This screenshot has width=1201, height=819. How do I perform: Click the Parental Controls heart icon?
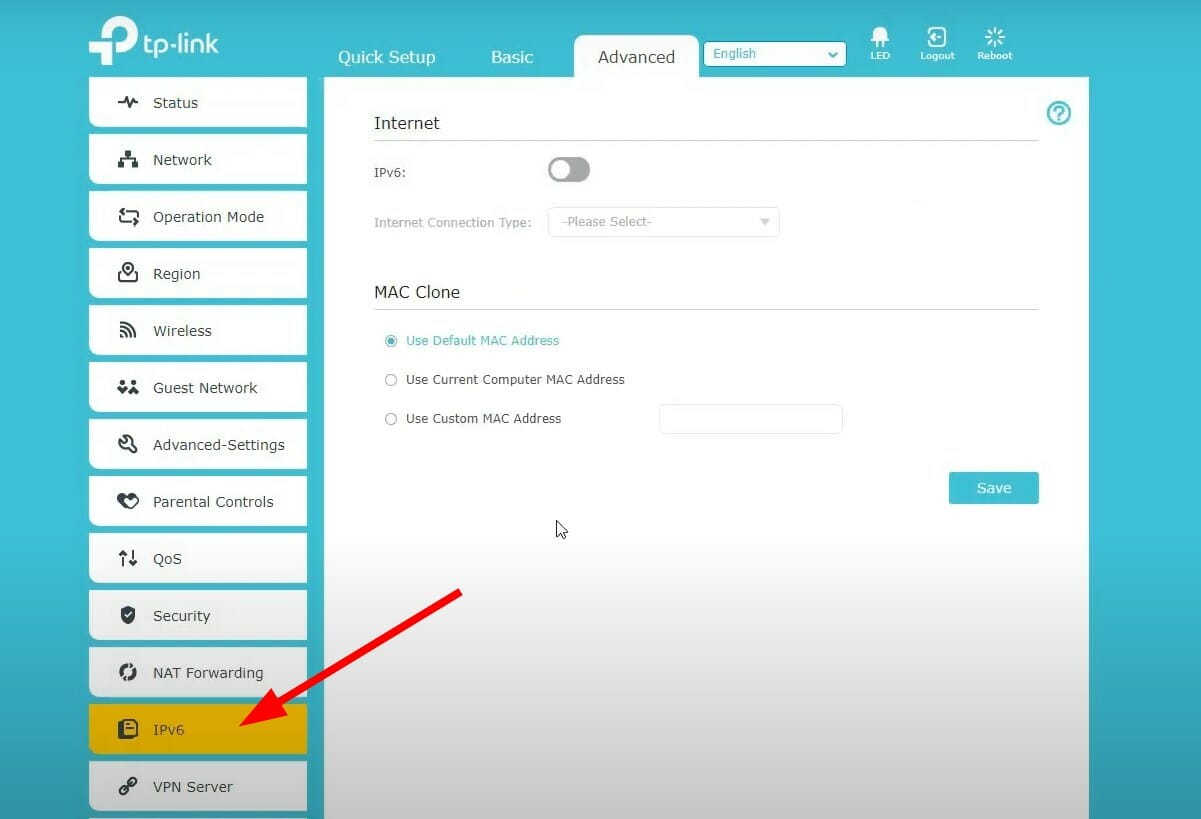tap(128, 501)
